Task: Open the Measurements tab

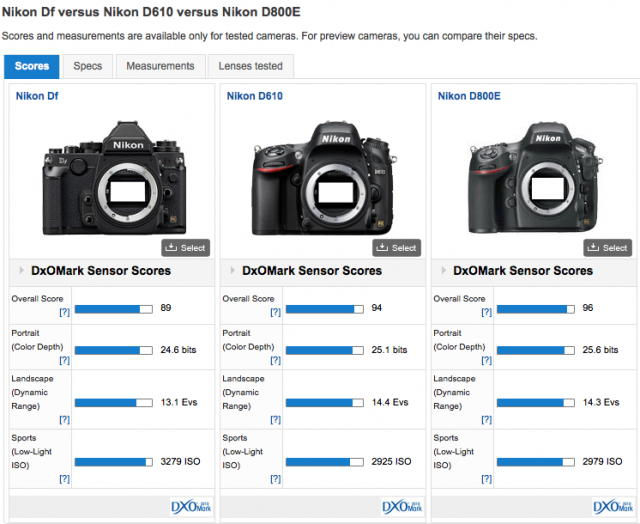Action: (160, 66)
